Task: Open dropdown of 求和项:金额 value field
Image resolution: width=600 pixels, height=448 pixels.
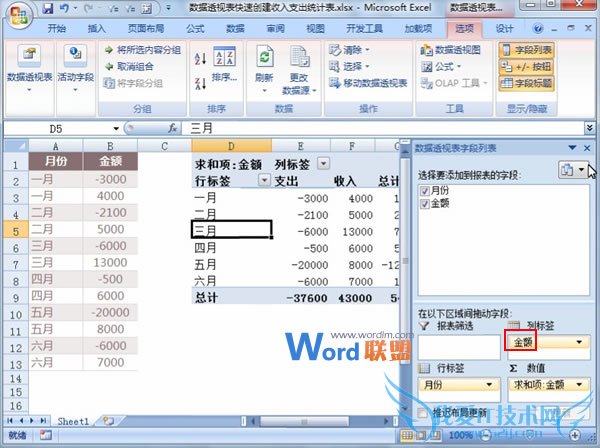Action: point(579,384)
